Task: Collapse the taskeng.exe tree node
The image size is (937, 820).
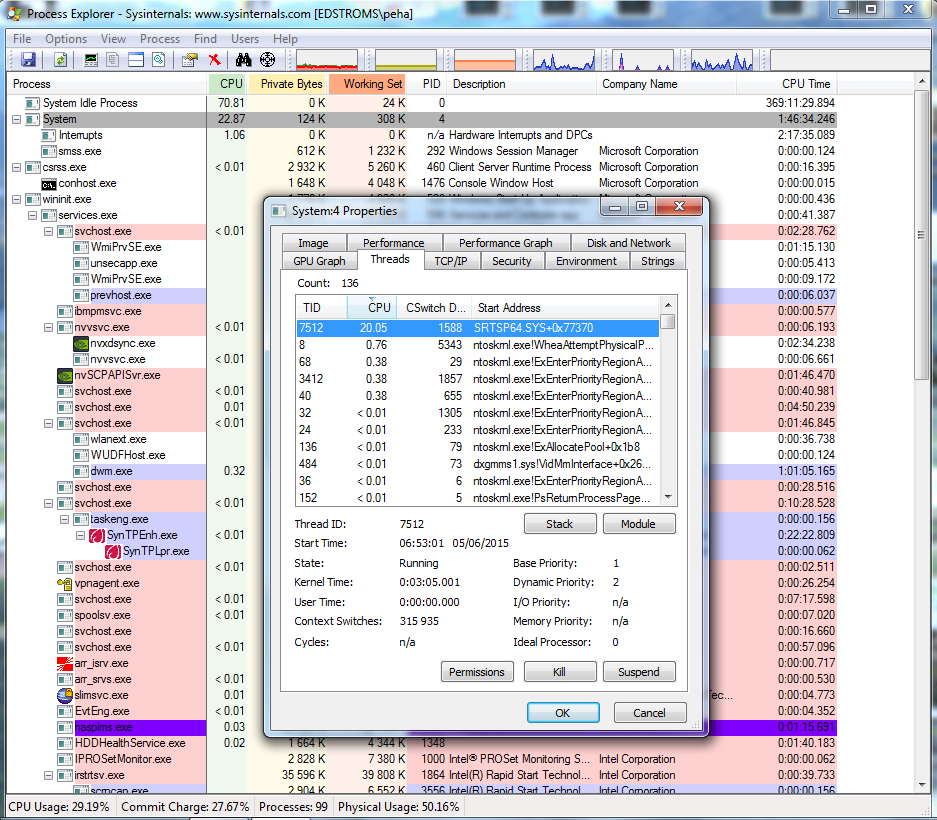Action: tap(65, 519)
